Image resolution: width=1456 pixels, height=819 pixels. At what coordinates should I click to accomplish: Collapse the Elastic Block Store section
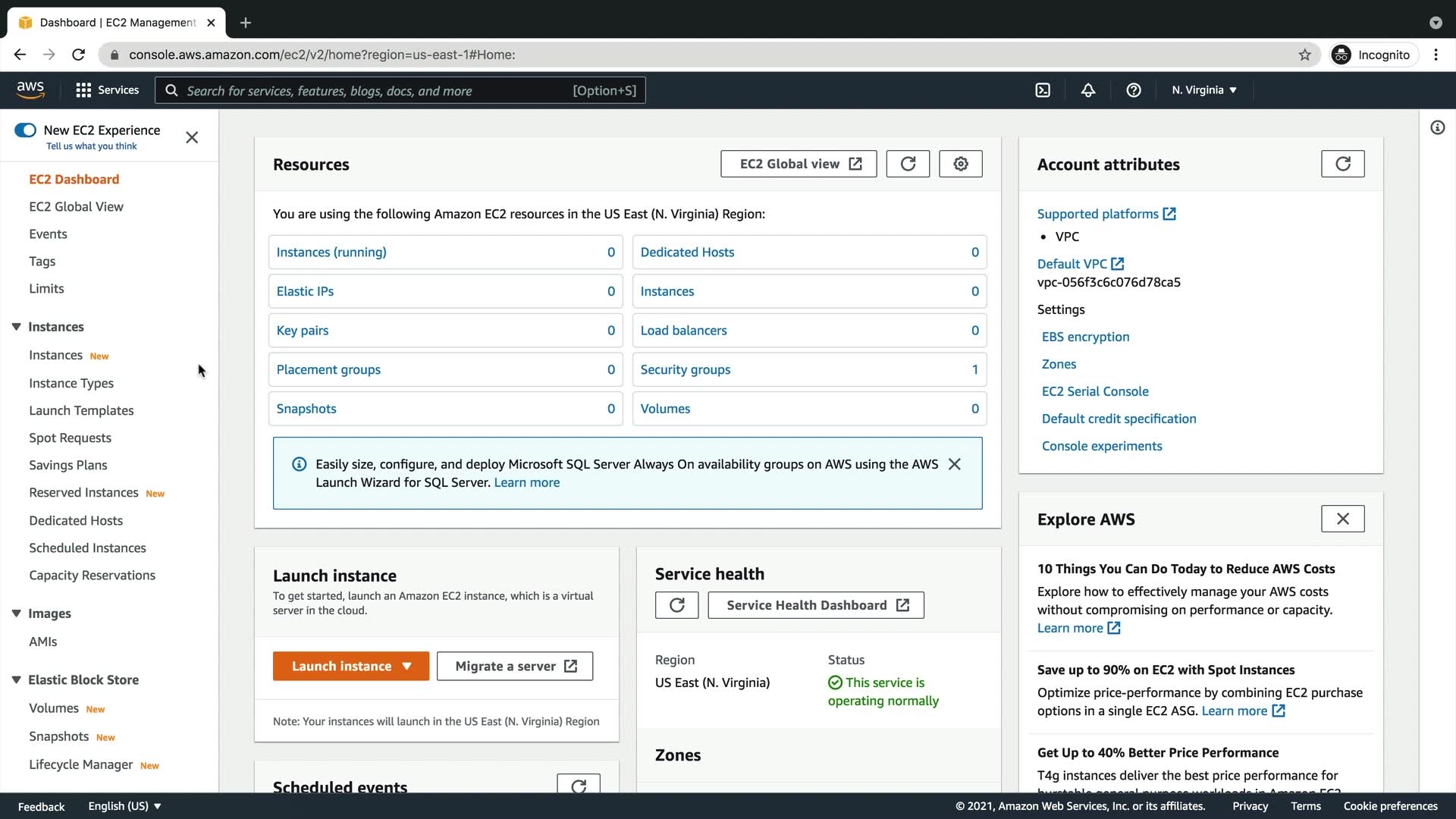click(x=16, y=680)
